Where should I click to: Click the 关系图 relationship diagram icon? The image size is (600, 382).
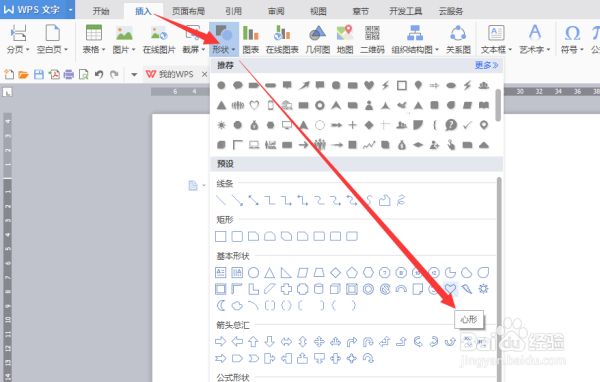(458, 39)
